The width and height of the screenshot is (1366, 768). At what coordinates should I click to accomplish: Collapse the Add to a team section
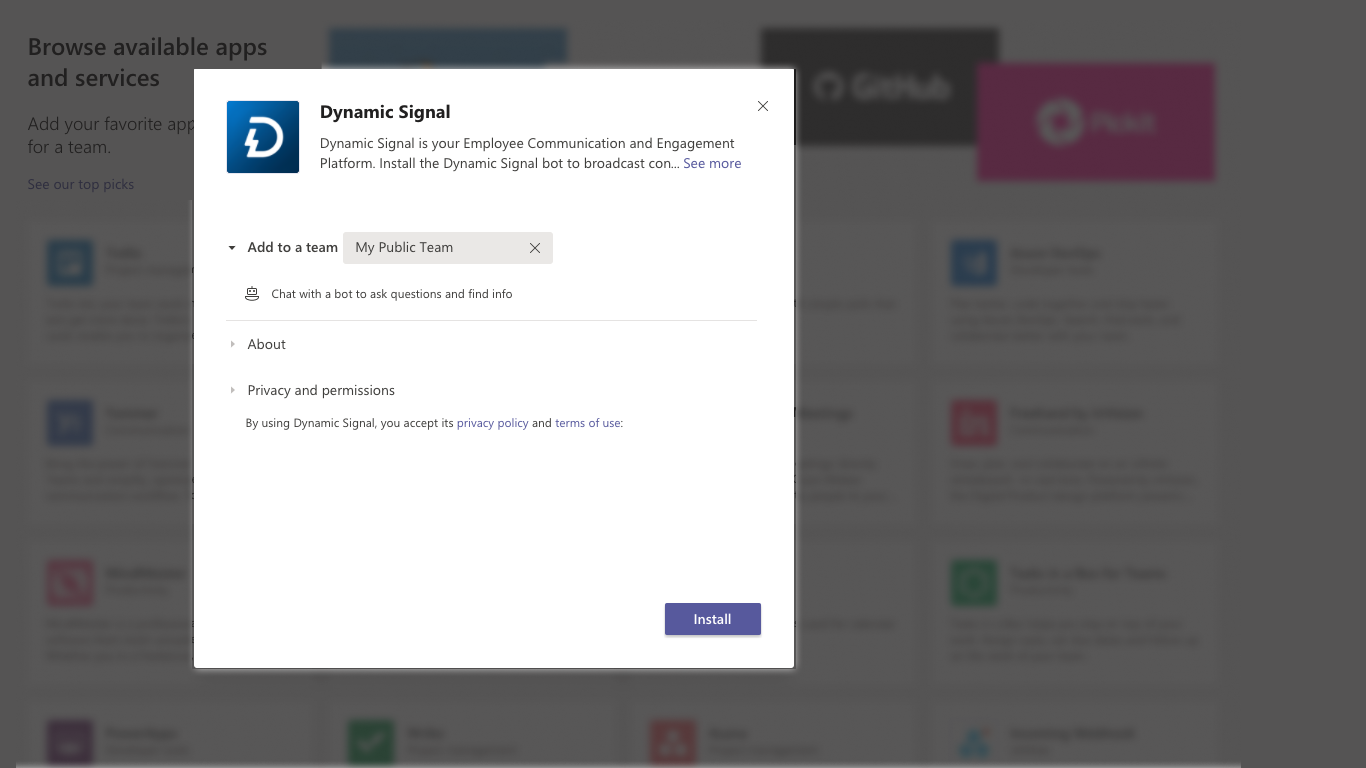click(232, 248)
